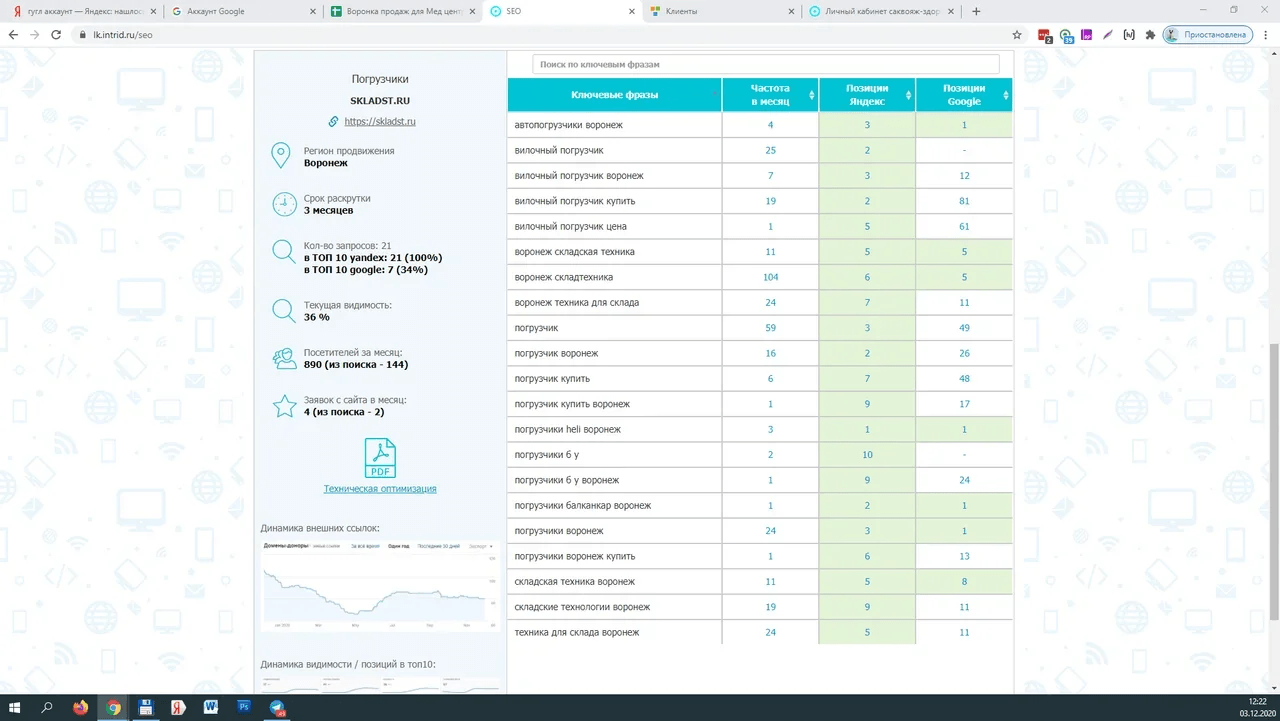The height and width of the screenshot is (721, 1280).
Task: Click the external links dynamics chart
Action: (x=380, y=585)
